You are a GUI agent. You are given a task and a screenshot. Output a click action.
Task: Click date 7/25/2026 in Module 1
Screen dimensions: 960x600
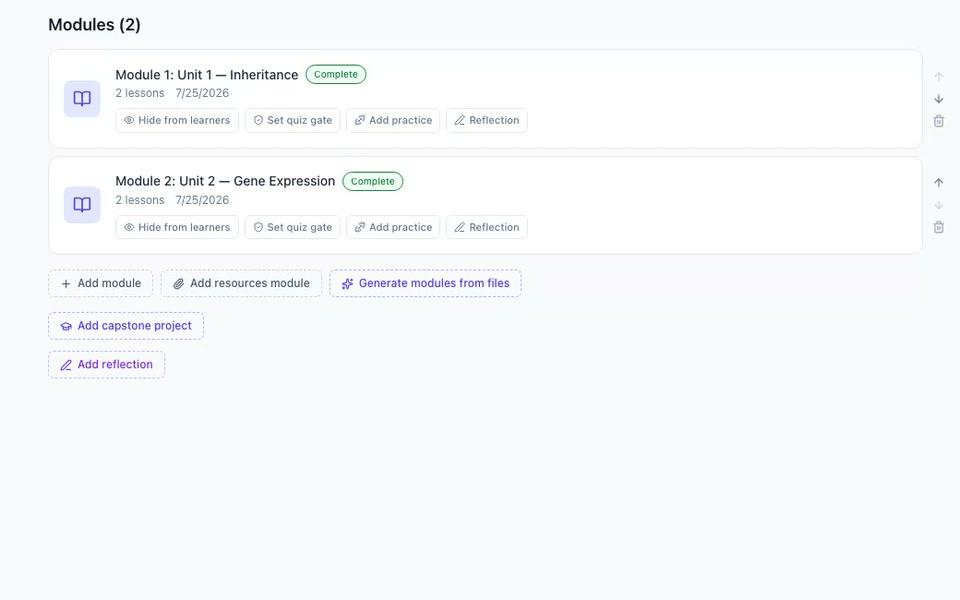[x=202, y=93]
